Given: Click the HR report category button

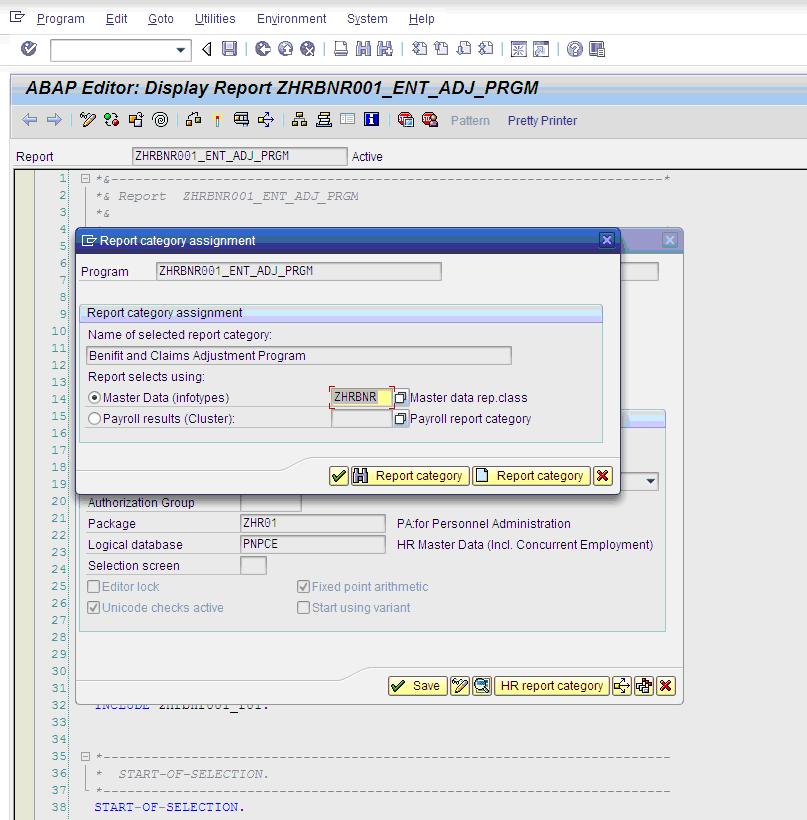Looking at the screenshot, I should 552,686.
